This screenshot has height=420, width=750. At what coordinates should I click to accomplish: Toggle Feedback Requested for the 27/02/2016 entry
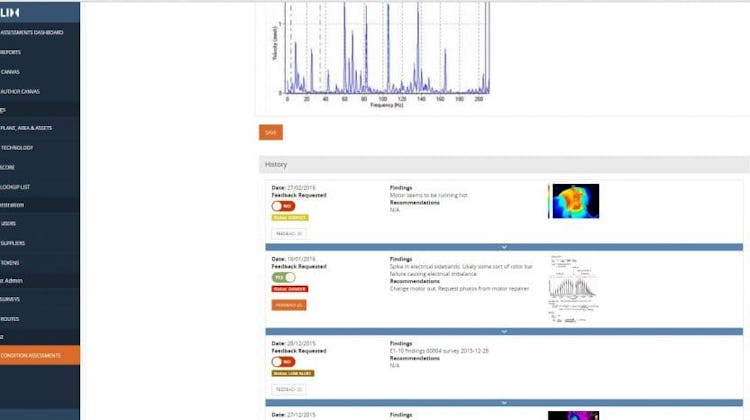click(283, 206)
